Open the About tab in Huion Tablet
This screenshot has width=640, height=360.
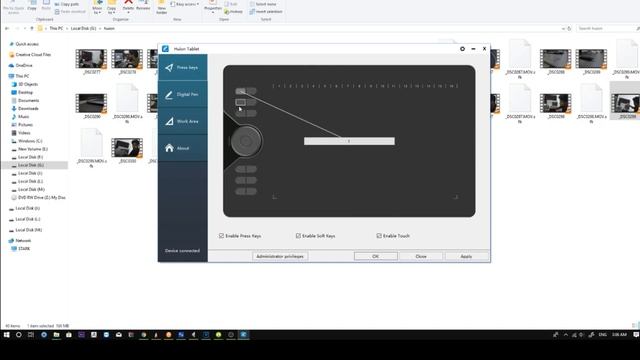182,148
